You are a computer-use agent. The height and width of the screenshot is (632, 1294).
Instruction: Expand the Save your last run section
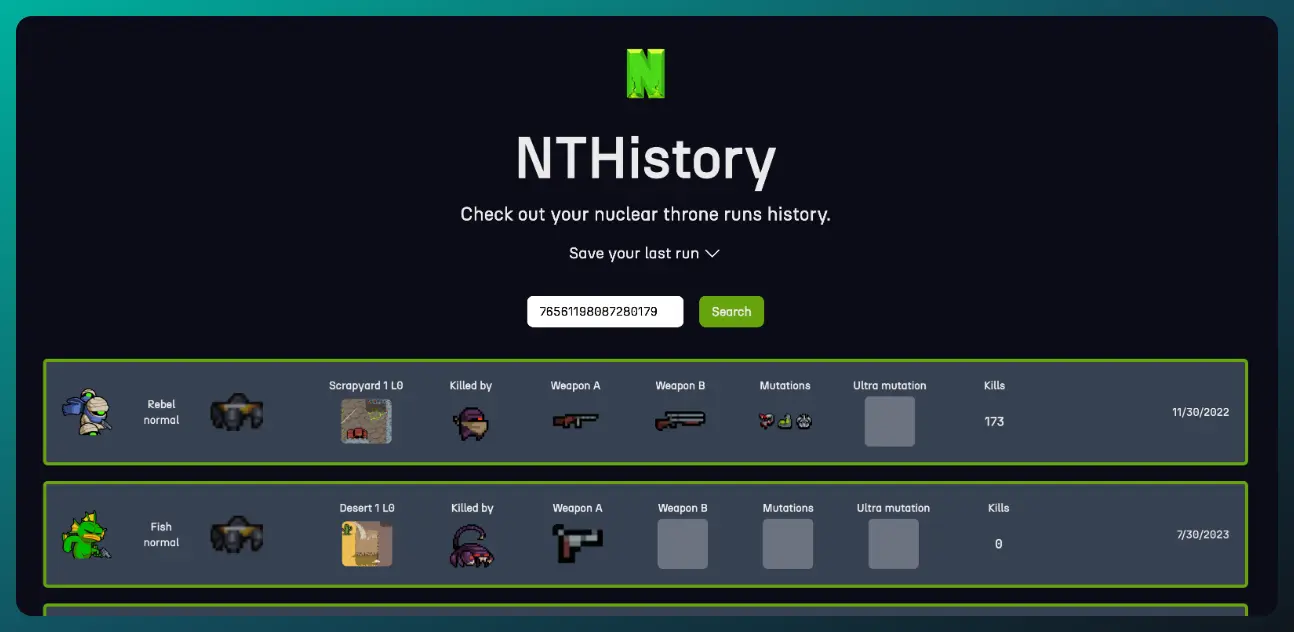[x=645, y=254]
